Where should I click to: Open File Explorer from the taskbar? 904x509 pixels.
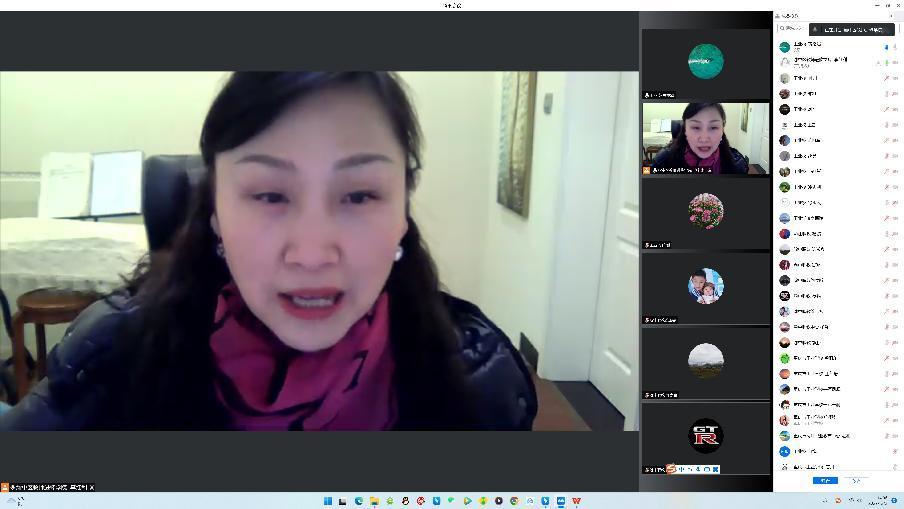pyautogui.click(x=374, y=501)
